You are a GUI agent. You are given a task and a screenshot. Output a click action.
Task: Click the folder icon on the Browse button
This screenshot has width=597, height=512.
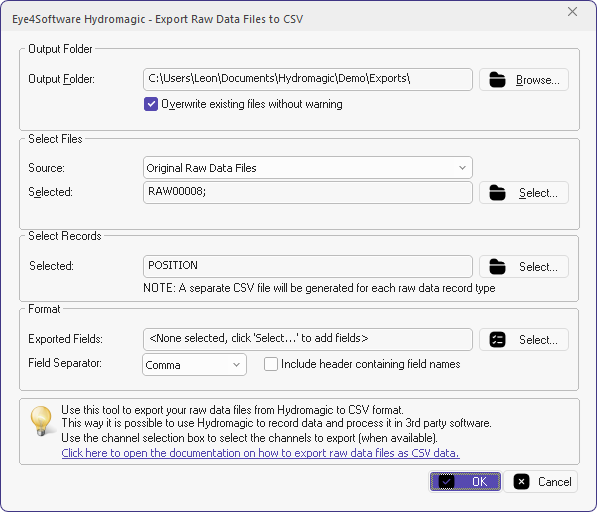pyautogui.click(x=497, y=80)
